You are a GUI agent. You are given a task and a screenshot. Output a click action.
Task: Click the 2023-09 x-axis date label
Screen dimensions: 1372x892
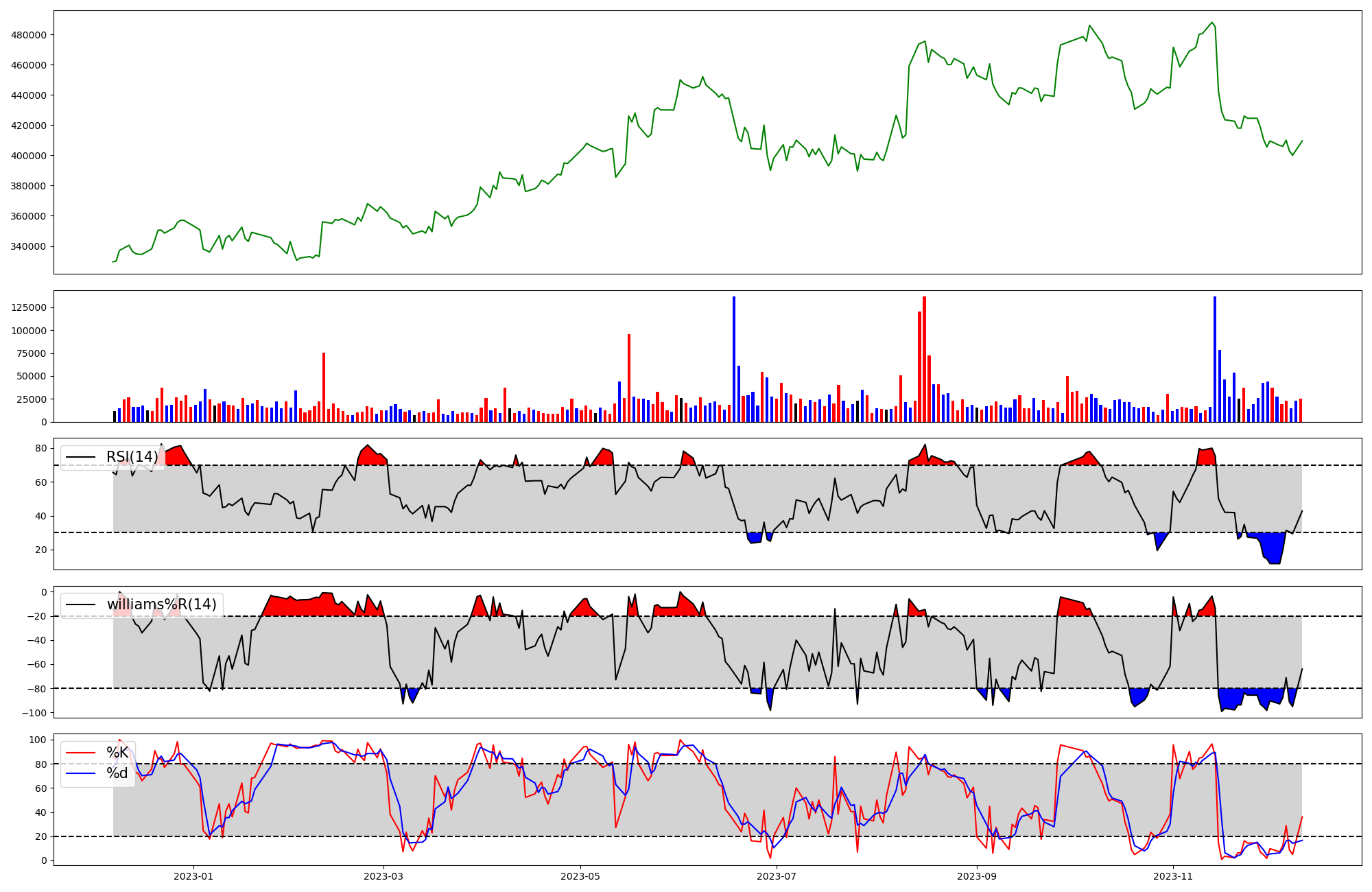[x=976, y=876]
